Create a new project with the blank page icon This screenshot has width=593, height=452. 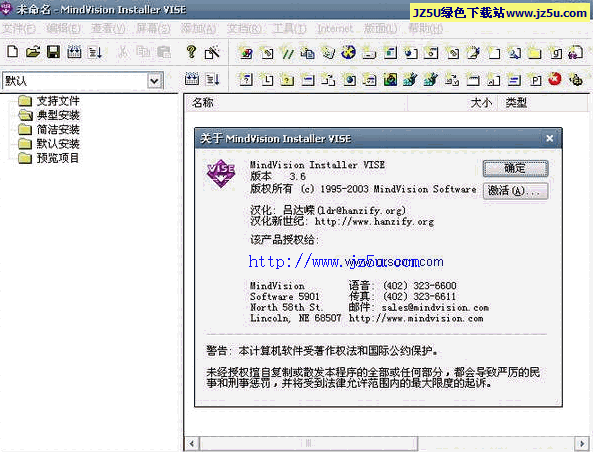pos(13,51)
